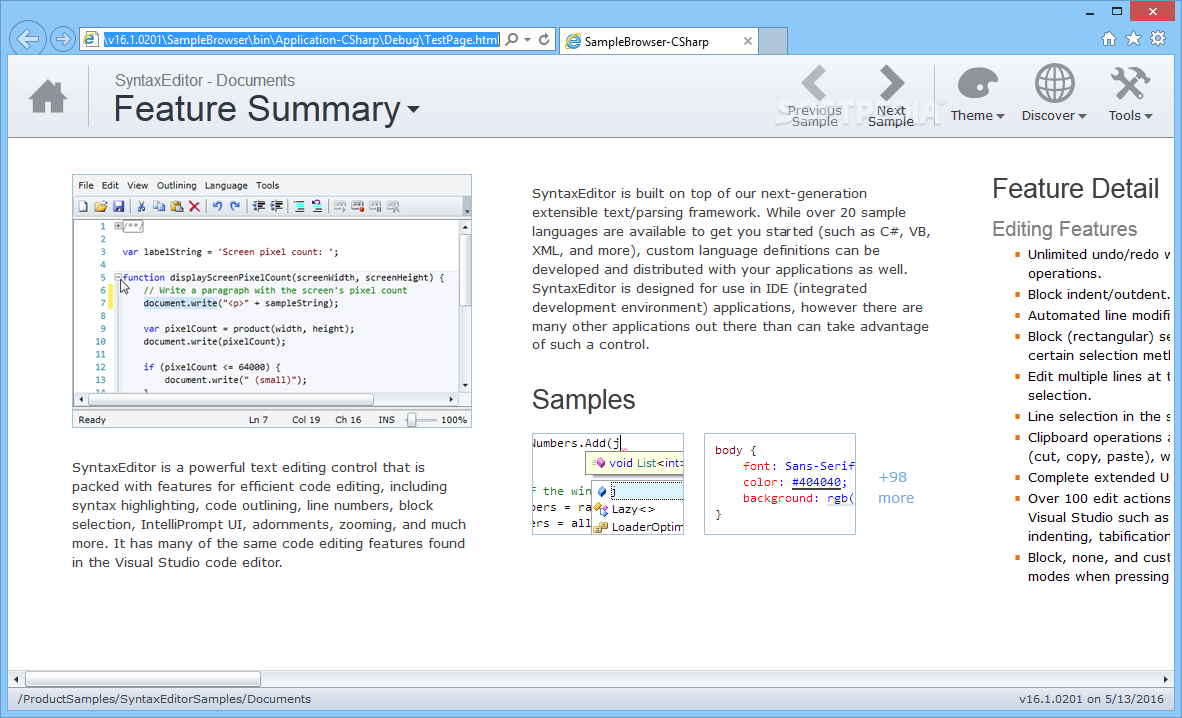The height and width of the screenshot is (718, 1182).
Task: Click the record macro icon with red dot
Action: [x=357, y=207]
